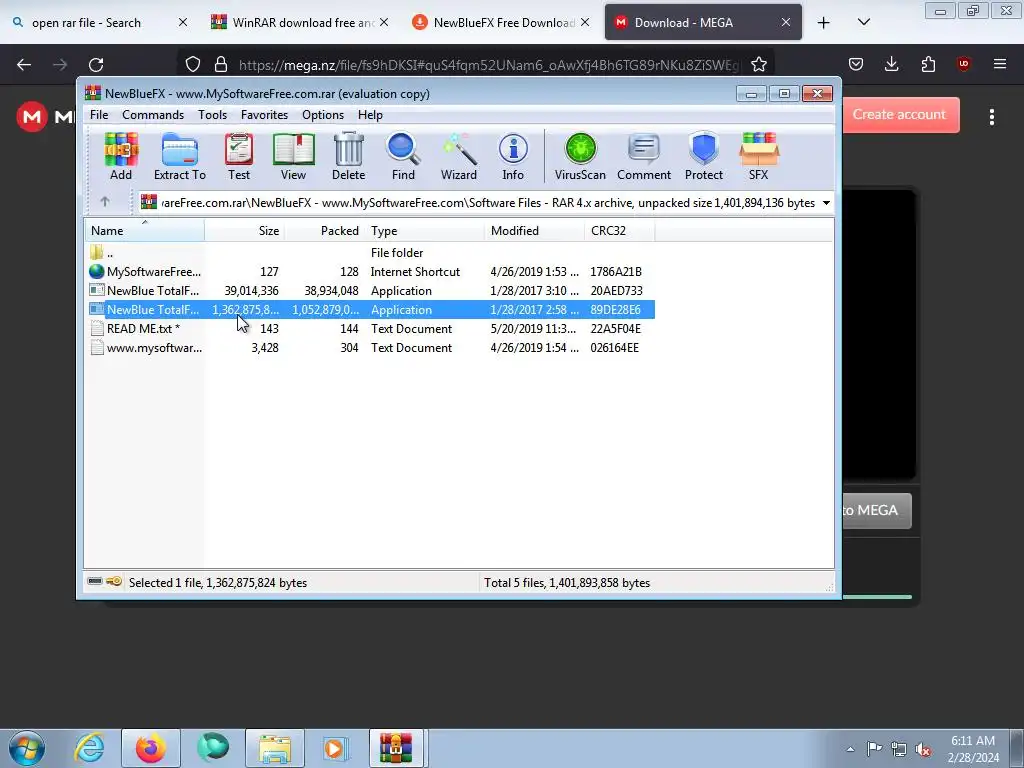Click the Create account button on MEGA
The height and width of the screenshot is (768, 1024).
click(901, 115)
